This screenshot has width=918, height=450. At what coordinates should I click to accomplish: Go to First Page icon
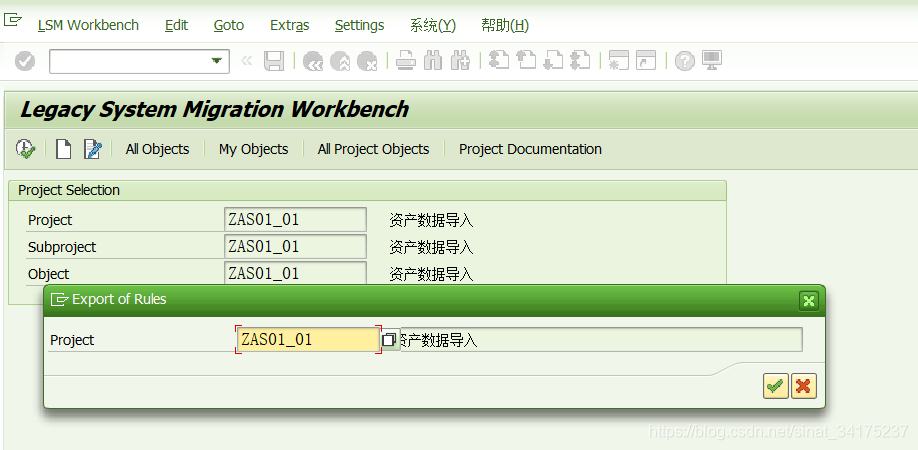499,61
